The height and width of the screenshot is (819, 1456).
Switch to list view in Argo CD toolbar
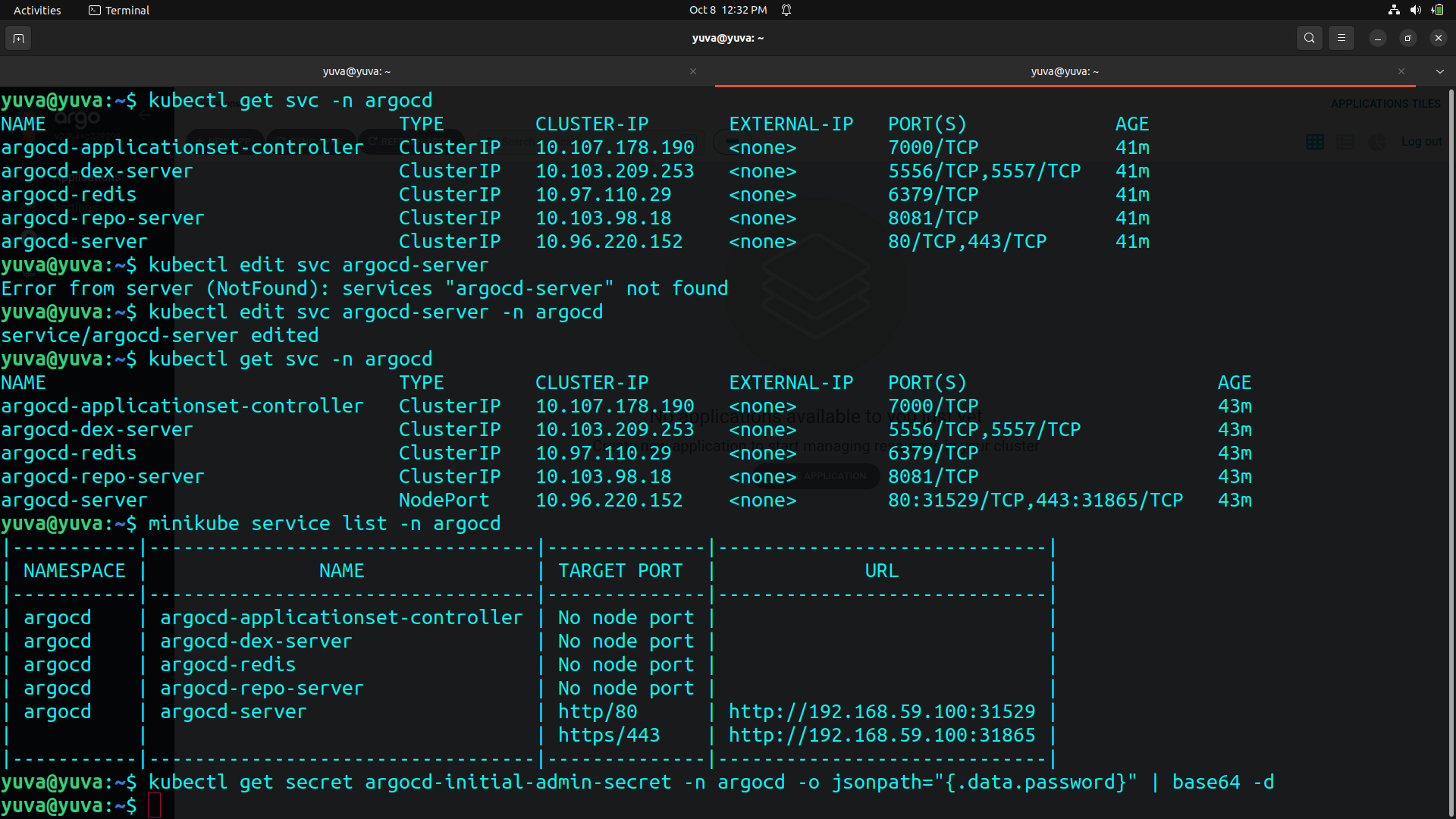coord(1346,142)
